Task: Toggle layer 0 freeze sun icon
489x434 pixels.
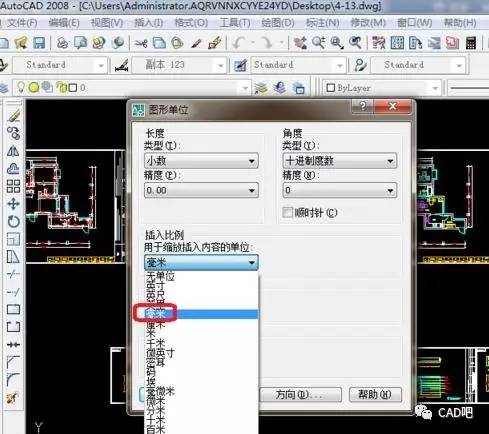Action: coord(34,87)
